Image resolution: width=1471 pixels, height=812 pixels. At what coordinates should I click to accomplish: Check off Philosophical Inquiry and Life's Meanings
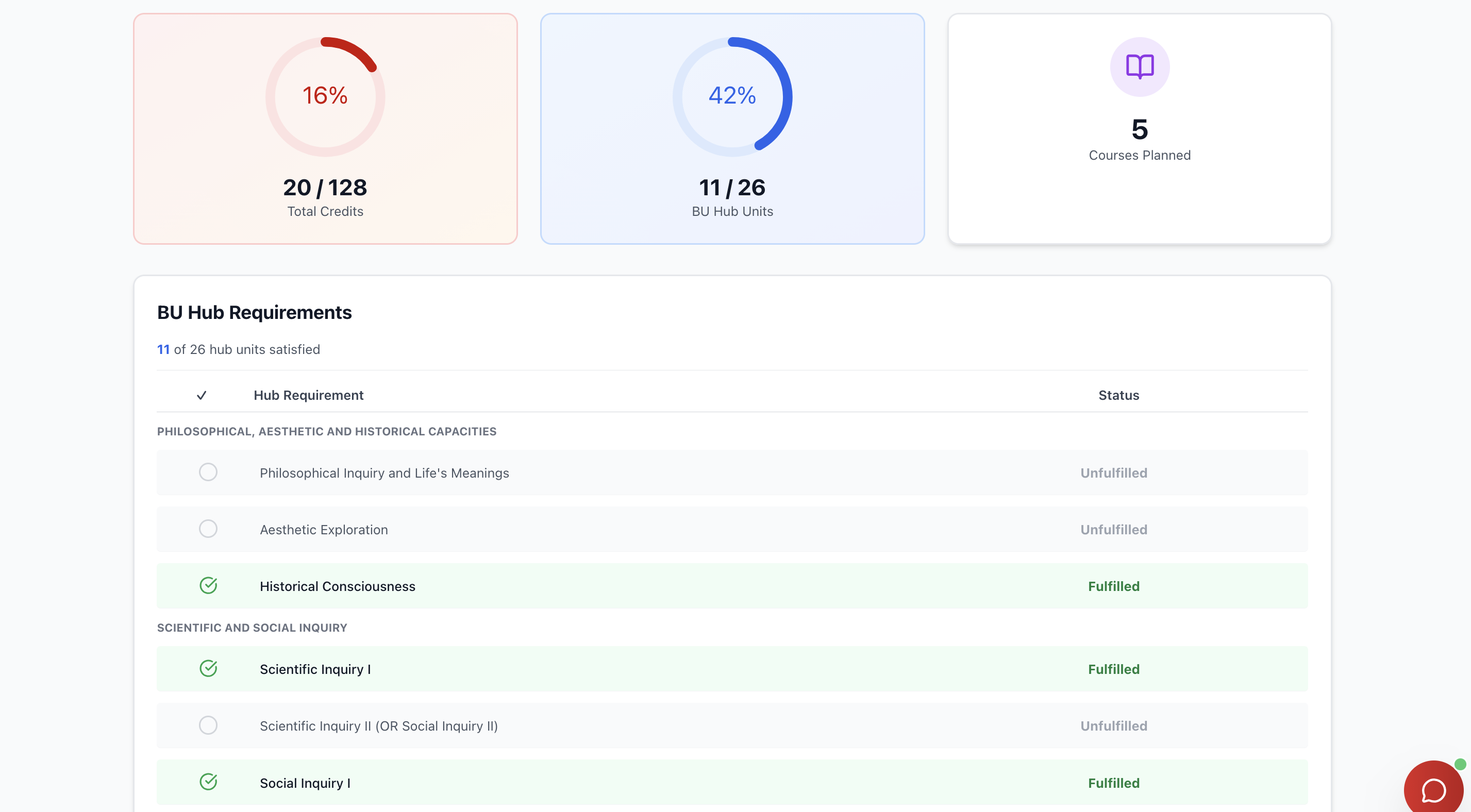click(x=208, y=472)
